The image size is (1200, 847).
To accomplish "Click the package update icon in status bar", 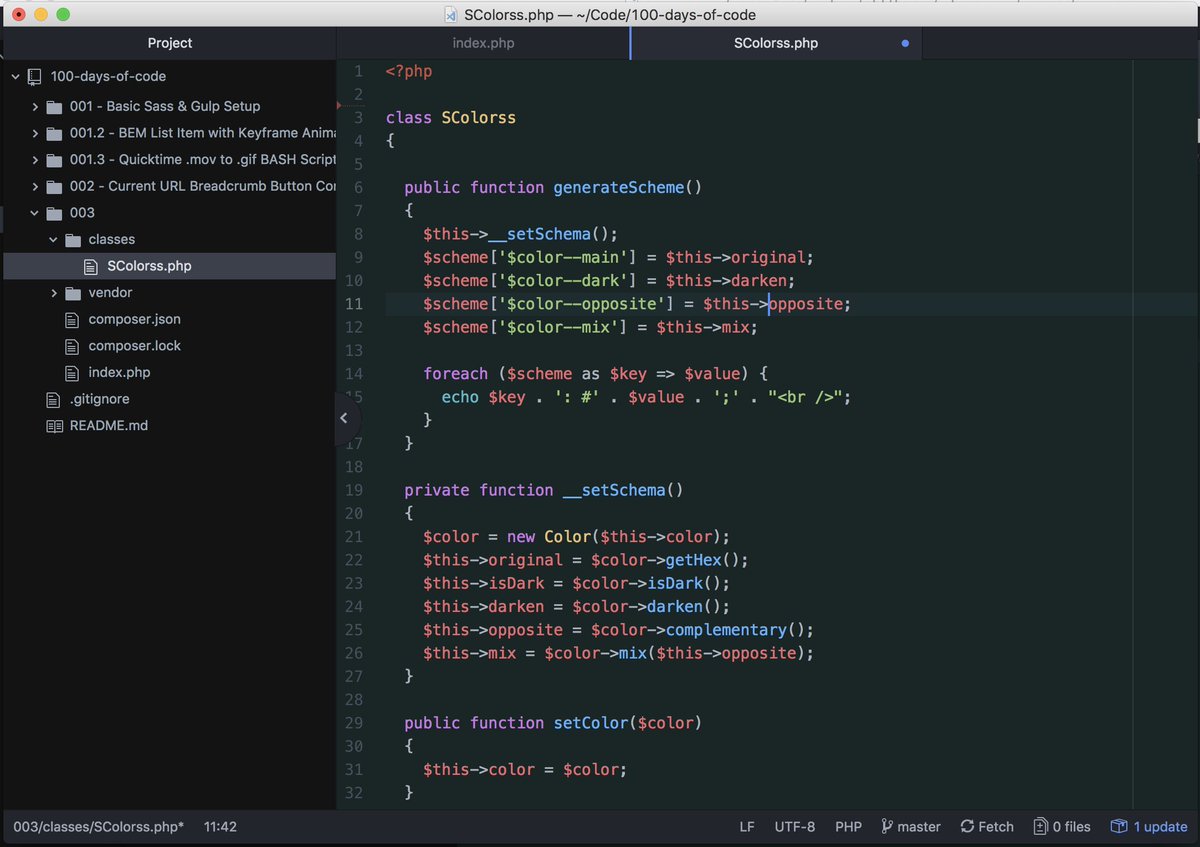I will (1119, 827).
